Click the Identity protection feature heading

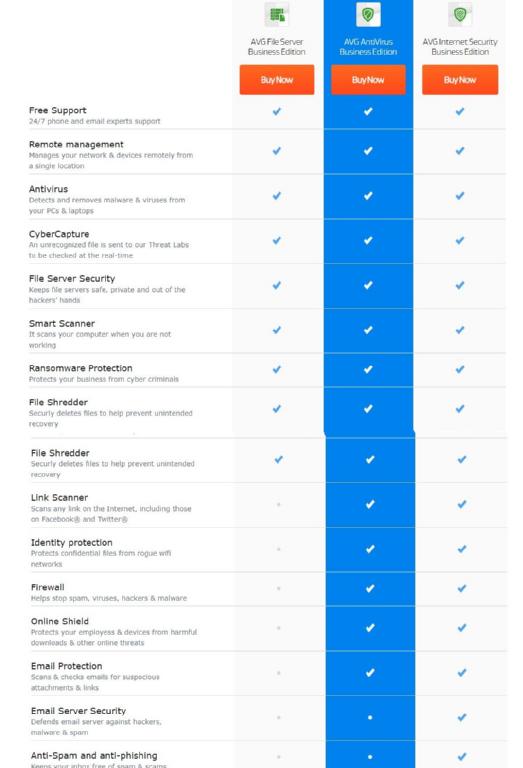[71, 542]
